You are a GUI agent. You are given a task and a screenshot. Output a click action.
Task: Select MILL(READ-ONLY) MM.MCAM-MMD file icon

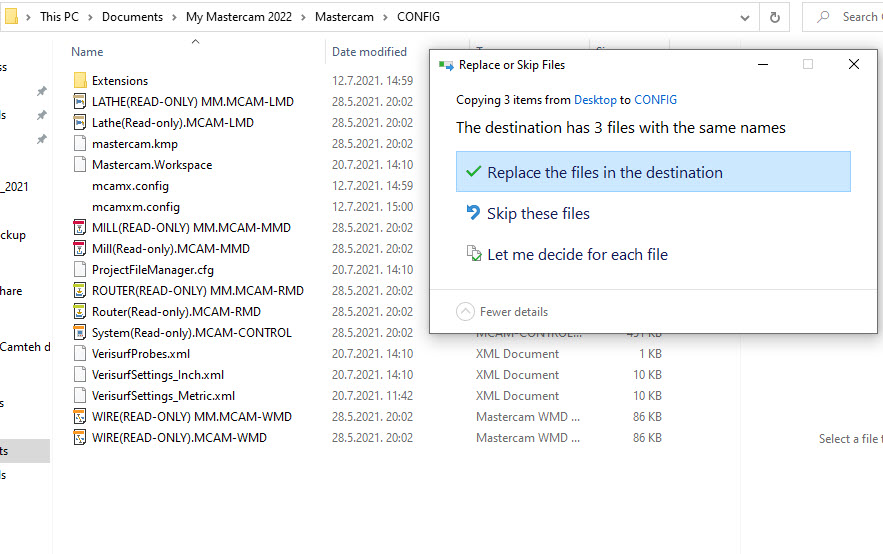[80, 227]
